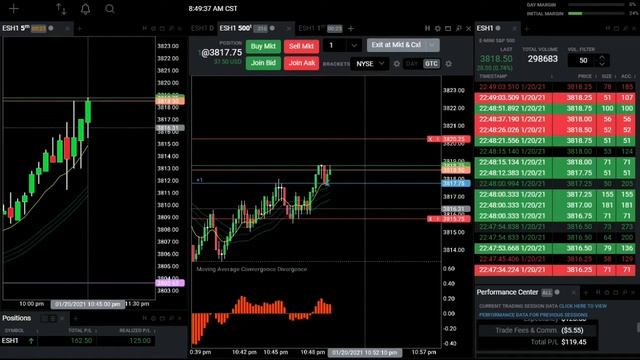The height and width of the screenshot is (360, 640).
Task: Maximize the center chart panel
Action: pyautogui.click(x=448, y=29)
